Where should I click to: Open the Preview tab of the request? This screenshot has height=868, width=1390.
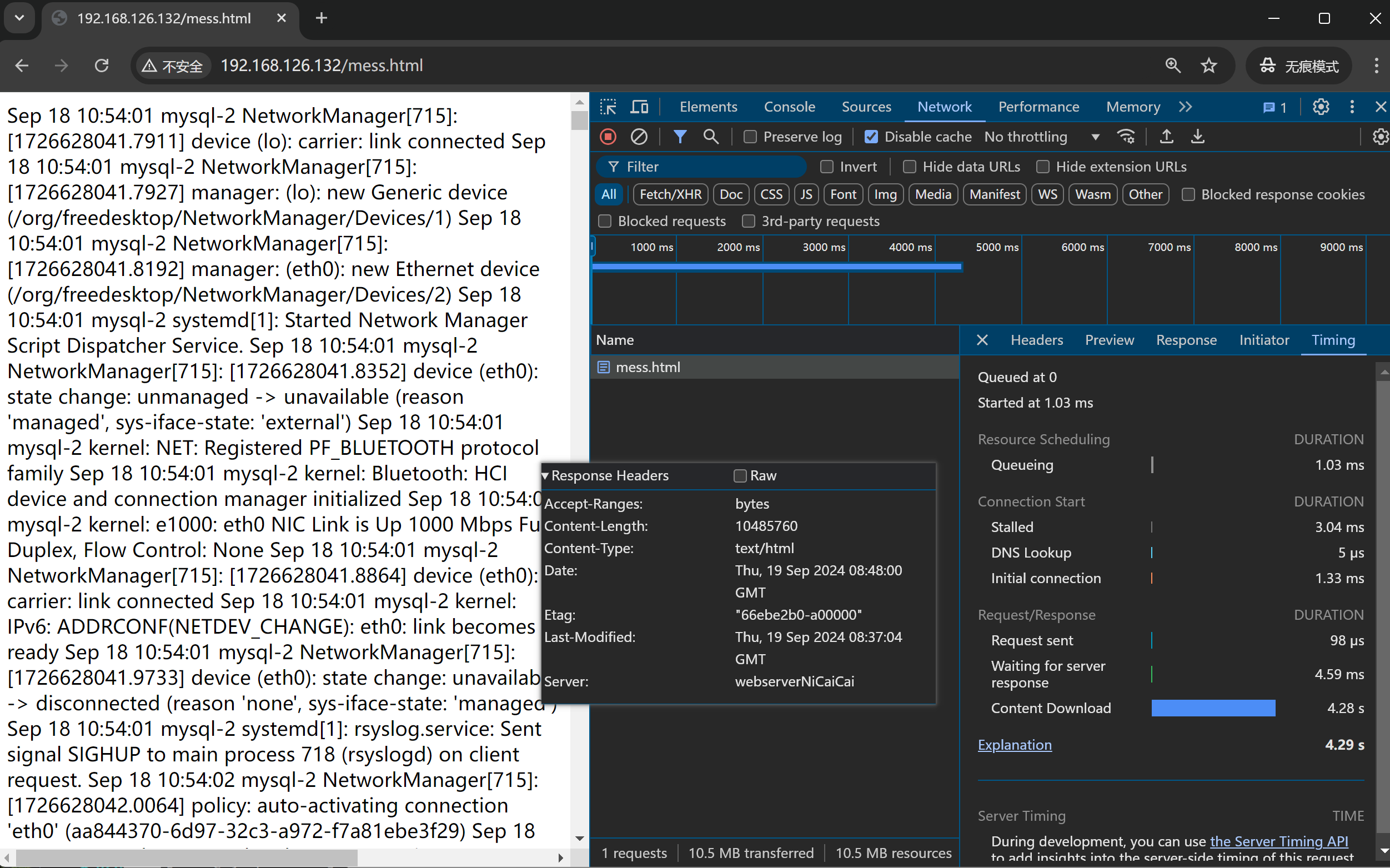[1109, 340]
